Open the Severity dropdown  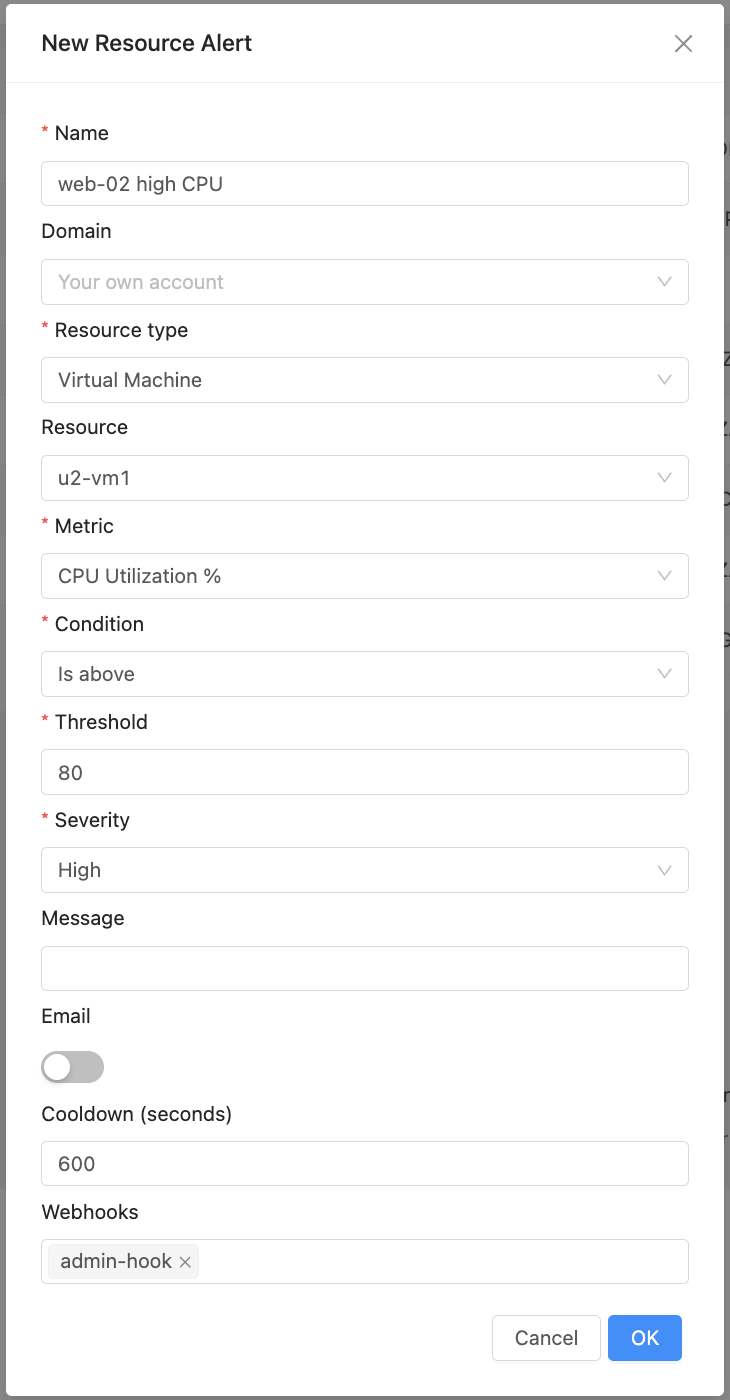click(365, 870)
